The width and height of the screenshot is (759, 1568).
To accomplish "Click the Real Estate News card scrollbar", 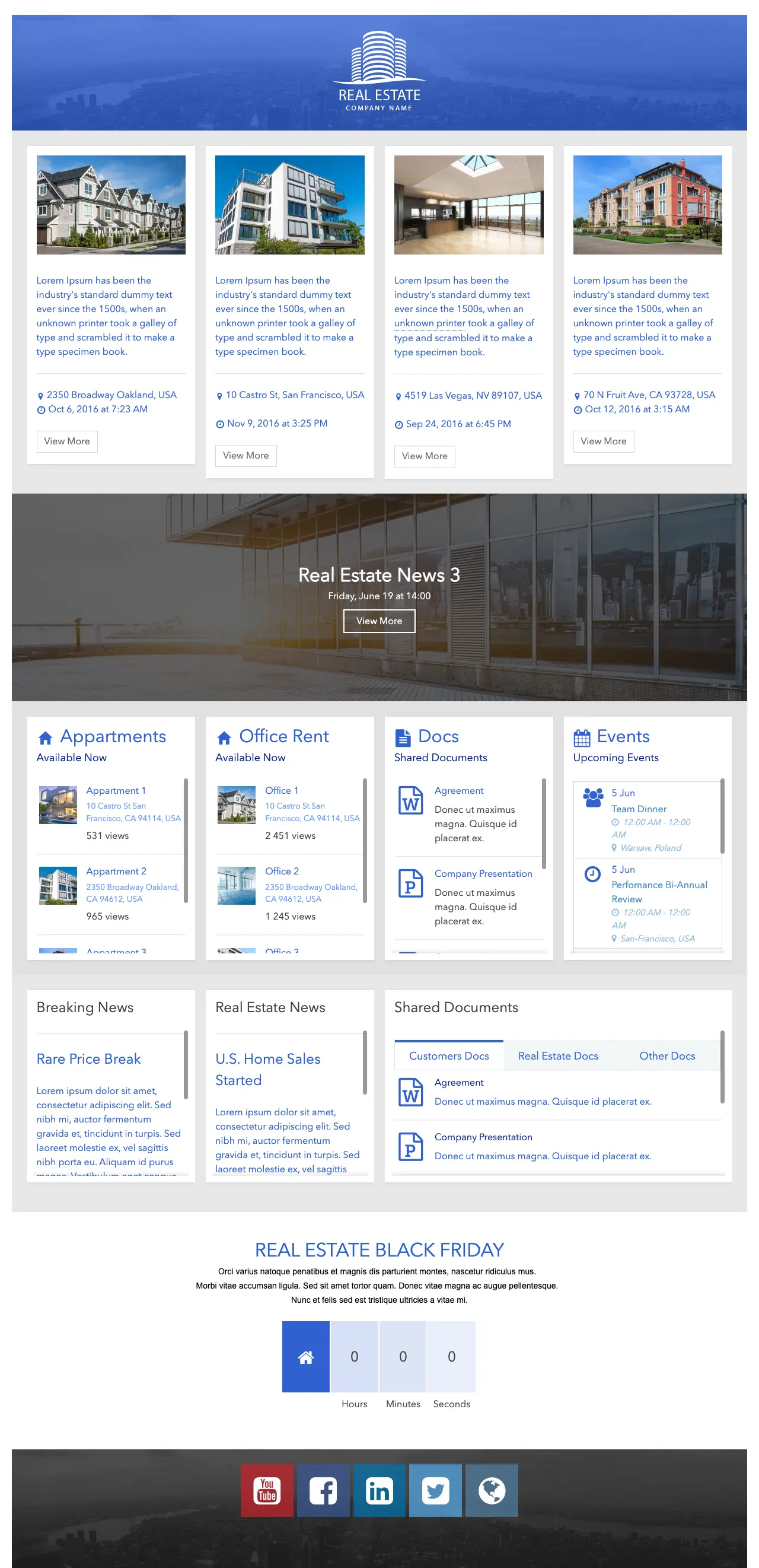I will (364, 1063).
